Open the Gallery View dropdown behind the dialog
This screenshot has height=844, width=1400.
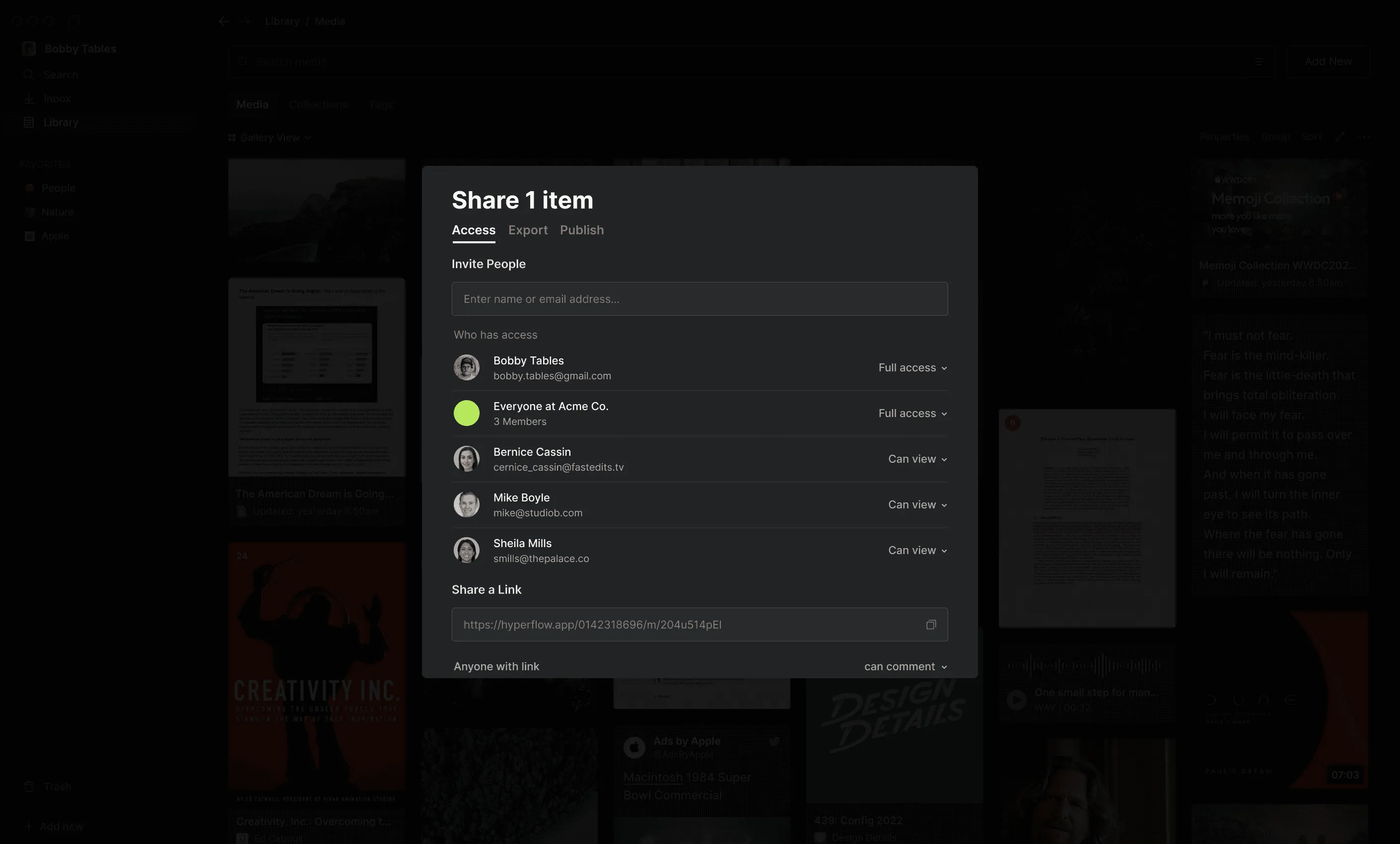coord(270,138)
